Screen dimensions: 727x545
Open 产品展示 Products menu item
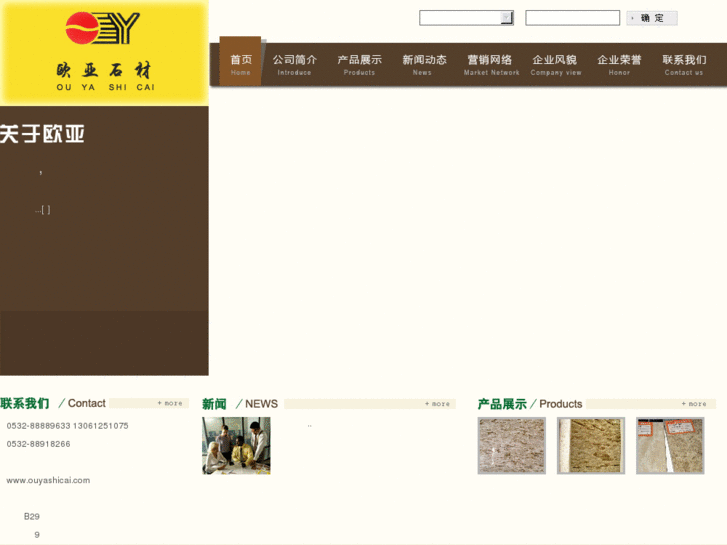point(359,64)
